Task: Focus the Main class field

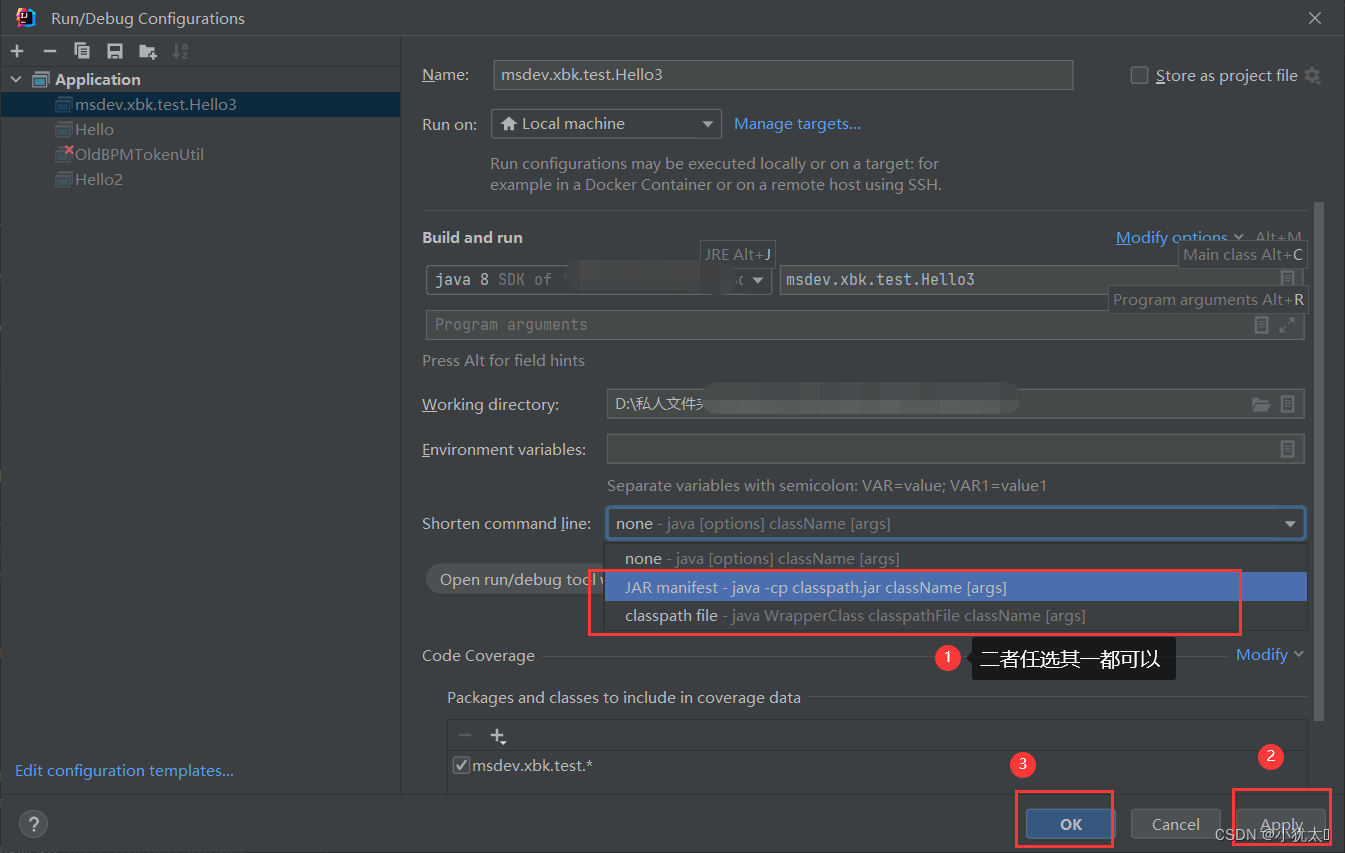Action: tap(1042, 280)
